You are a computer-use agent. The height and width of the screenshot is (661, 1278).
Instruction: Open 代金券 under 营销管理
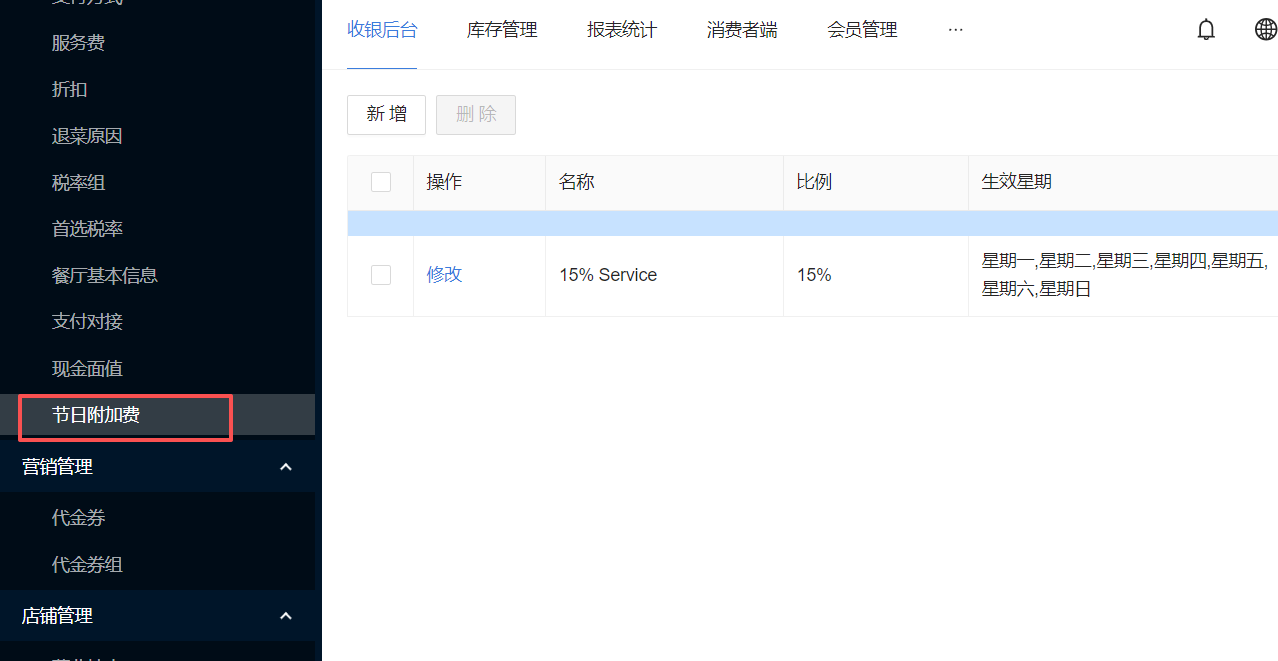[78, 518]
